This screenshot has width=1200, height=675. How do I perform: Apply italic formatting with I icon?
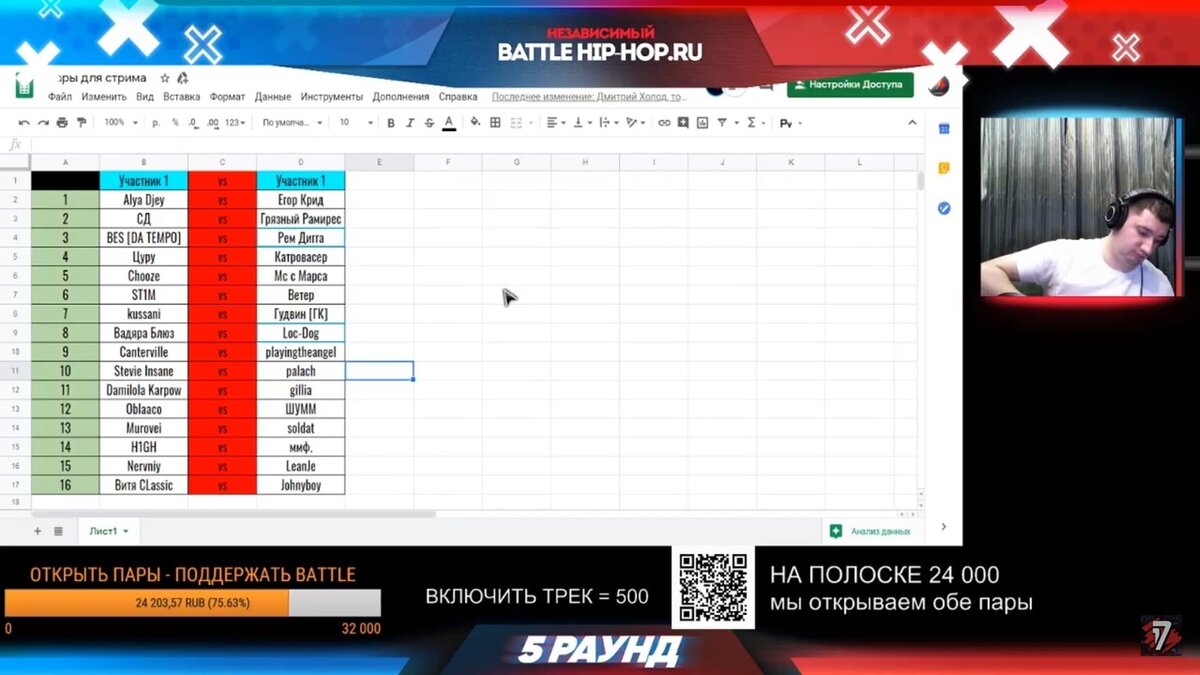pos(410,123)
